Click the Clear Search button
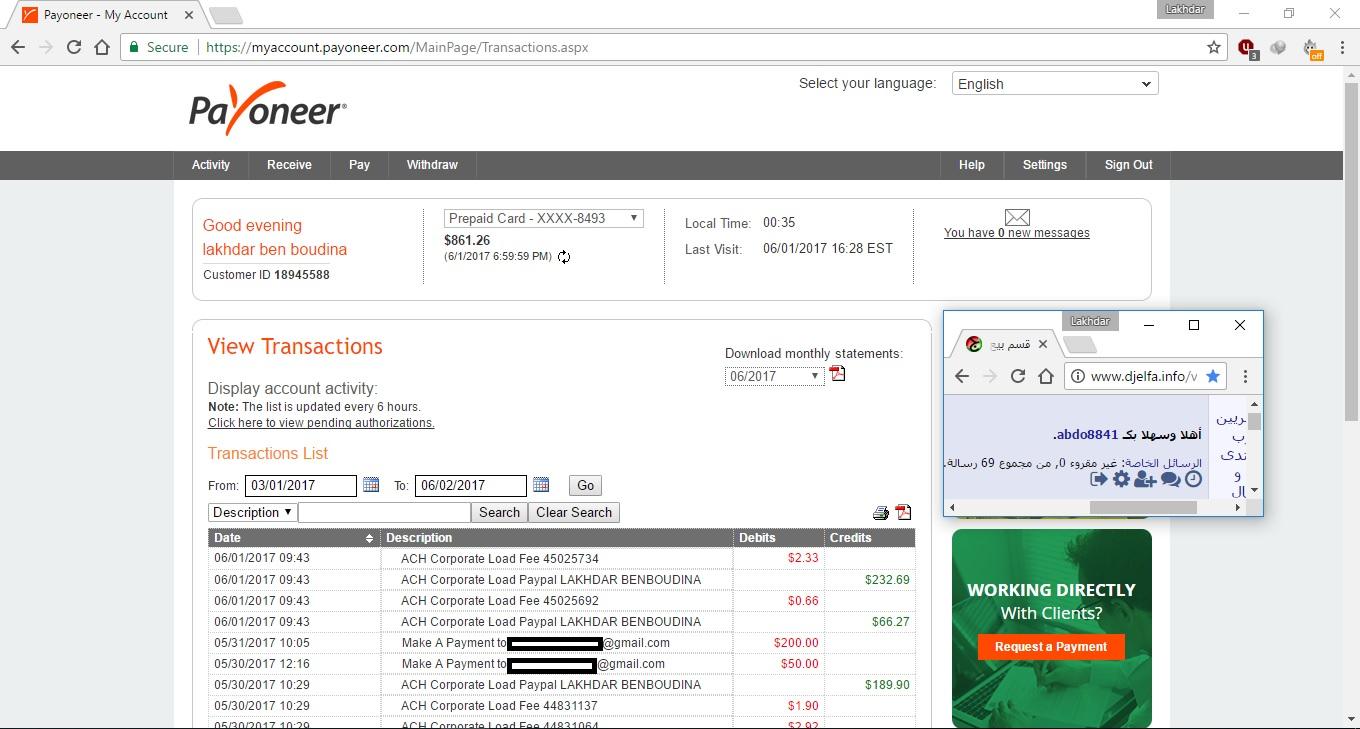Image resolution: width=1360 pixels, height=729 pixels. pos(574,512)
